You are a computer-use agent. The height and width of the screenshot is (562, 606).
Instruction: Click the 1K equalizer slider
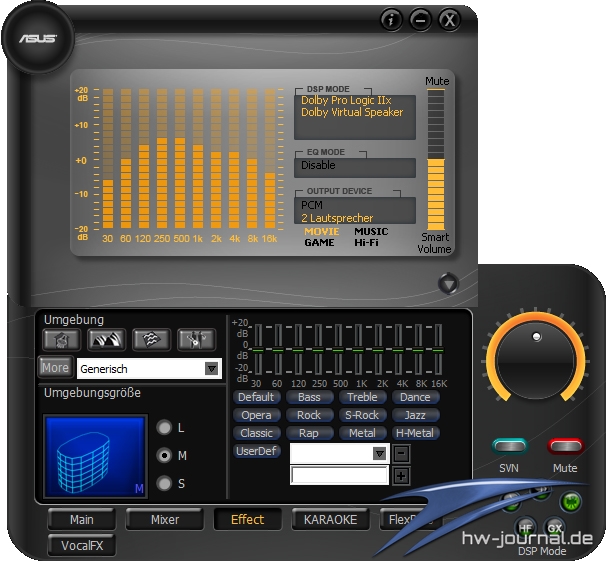click(x=358, y=349)
